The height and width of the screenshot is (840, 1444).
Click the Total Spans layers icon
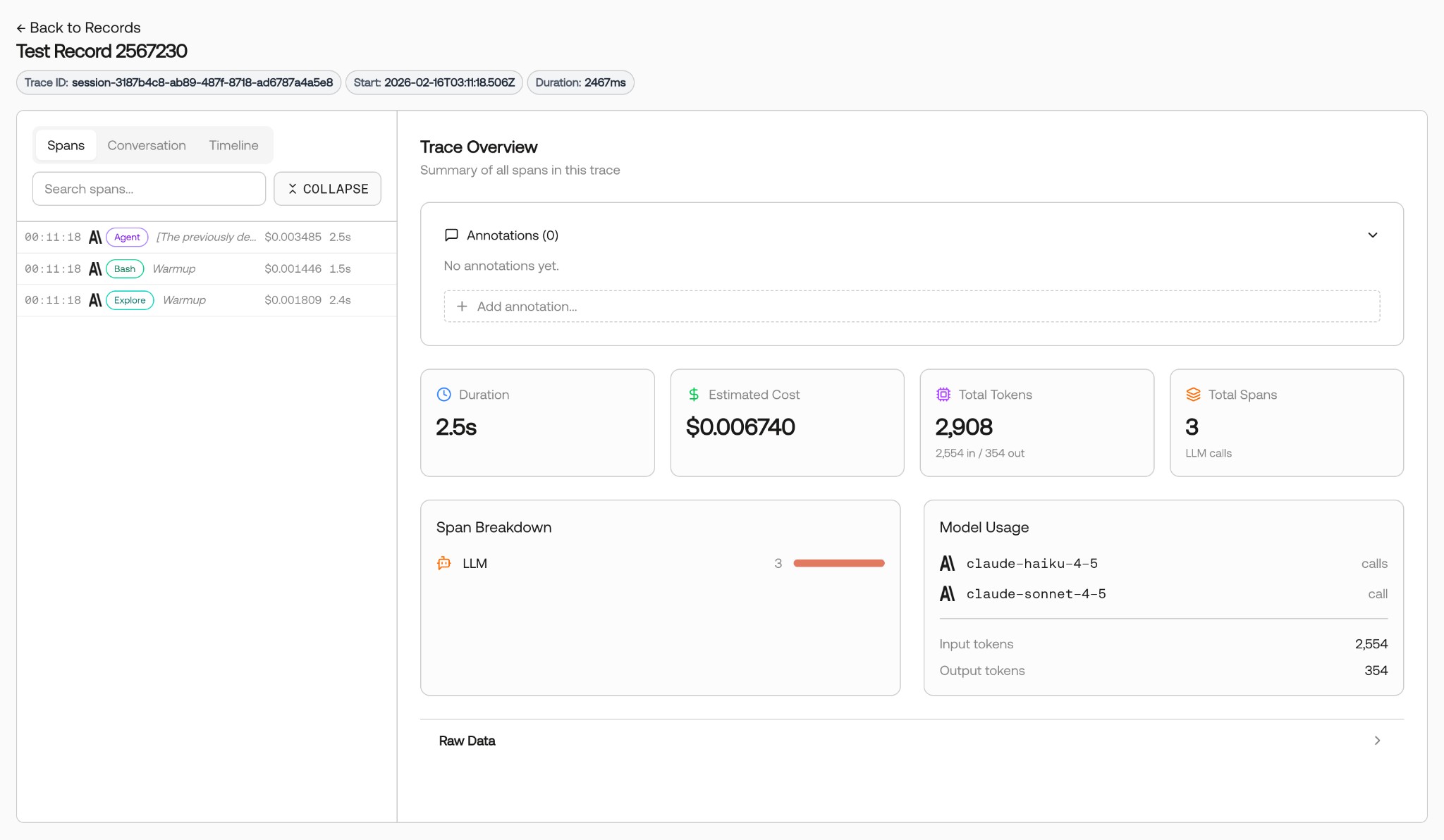(x=1193, y=395)
